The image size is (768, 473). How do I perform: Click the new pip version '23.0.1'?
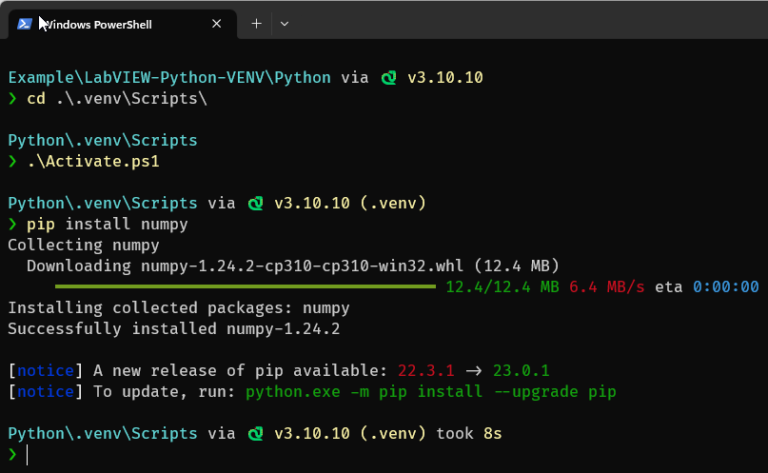[x=521, y=371]
